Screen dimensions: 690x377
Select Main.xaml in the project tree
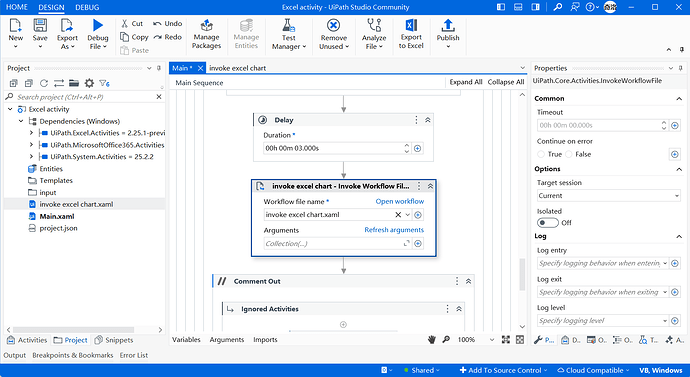(57, 216)
